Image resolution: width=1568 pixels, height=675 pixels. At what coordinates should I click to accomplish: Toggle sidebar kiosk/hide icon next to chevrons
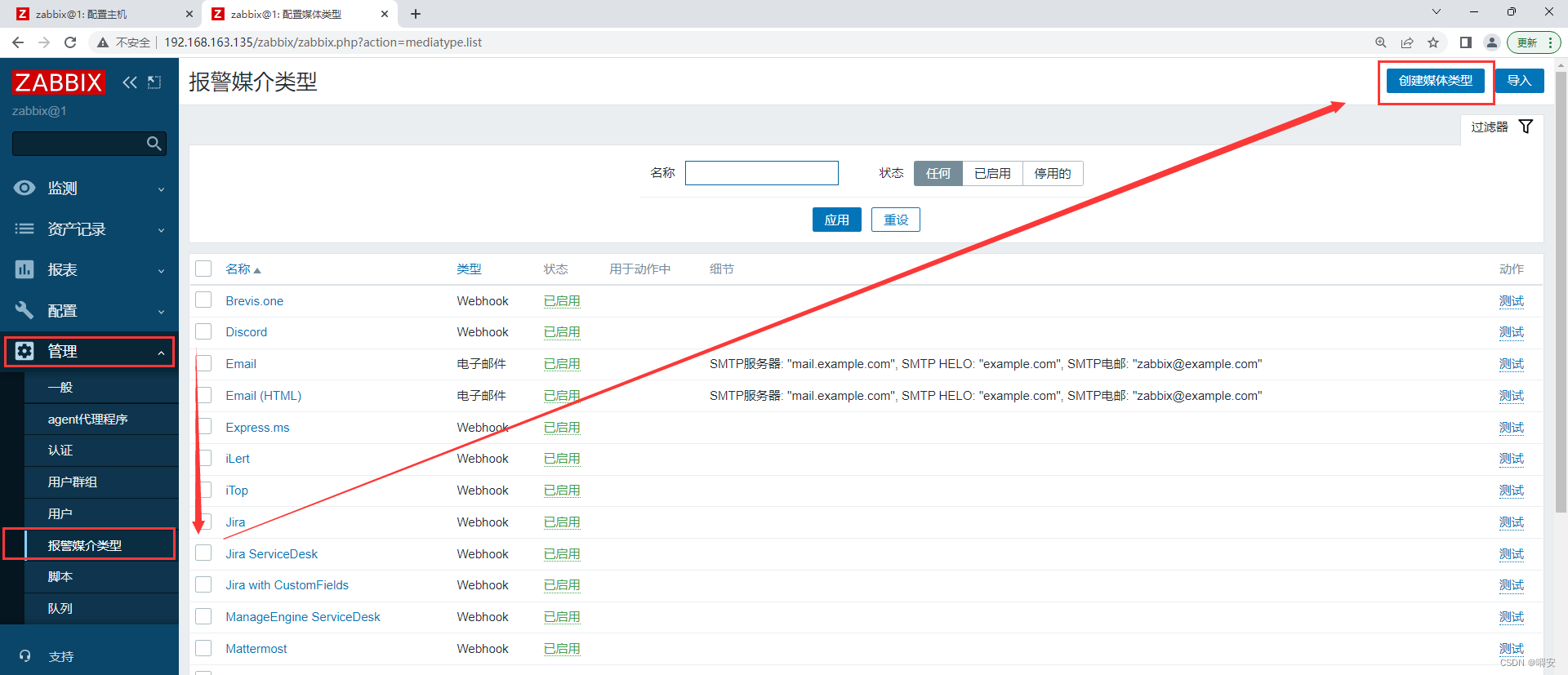tap(154, 82)
